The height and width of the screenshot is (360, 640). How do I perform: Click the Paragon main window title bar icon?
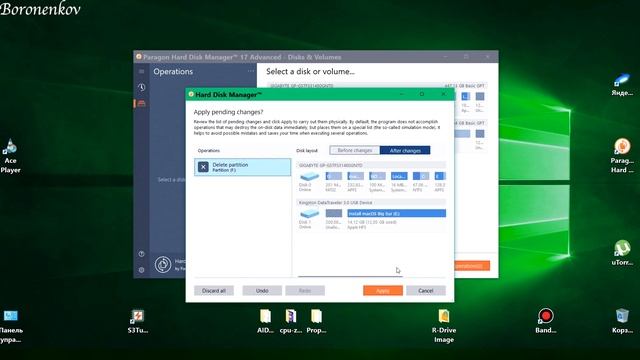[x=138, y=57]
